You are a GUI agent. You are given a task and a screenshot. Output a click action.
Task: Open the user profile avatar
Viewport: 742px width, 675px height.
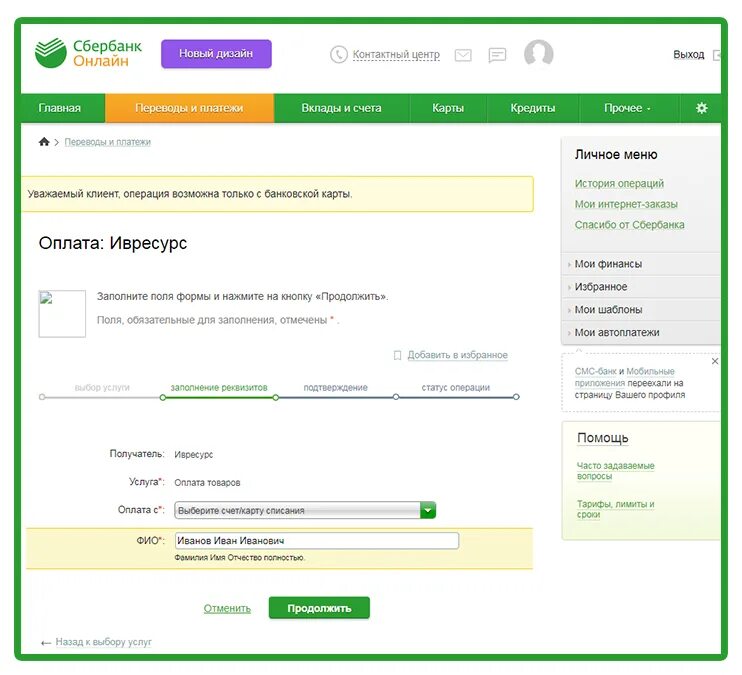(539, 53)
